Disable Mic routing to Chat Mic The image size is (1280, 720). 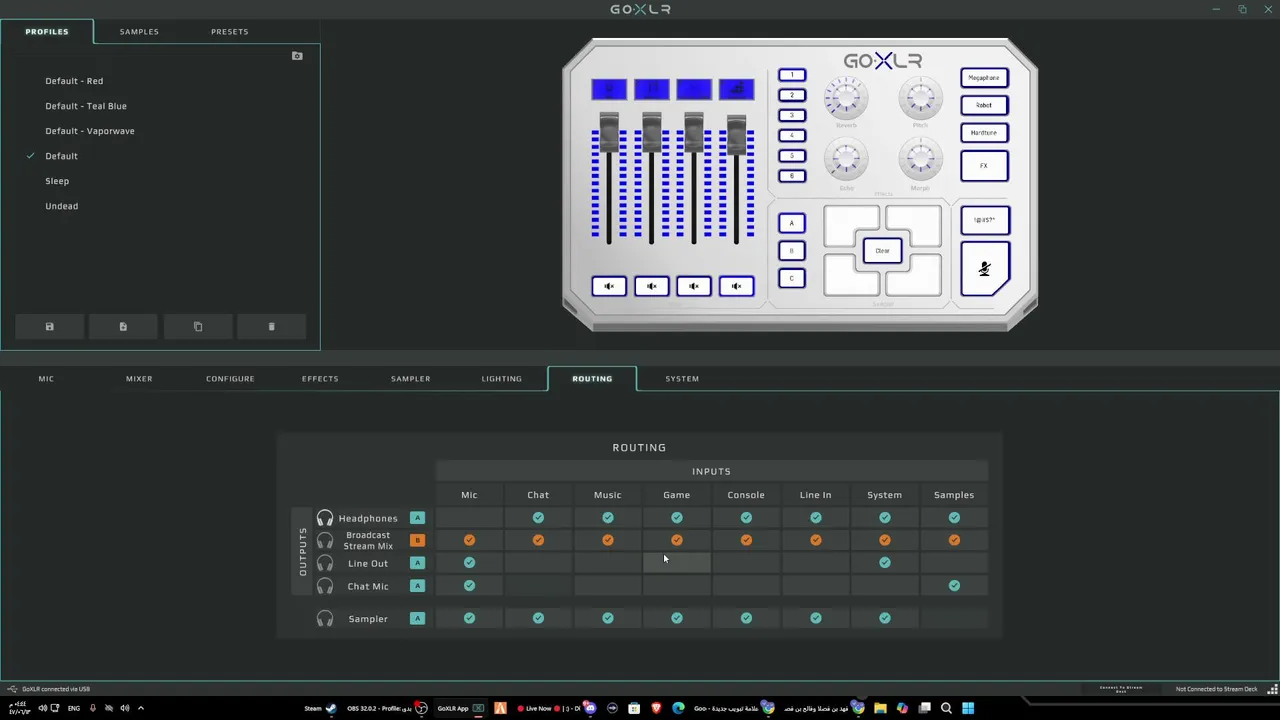[x=469, y=586]
